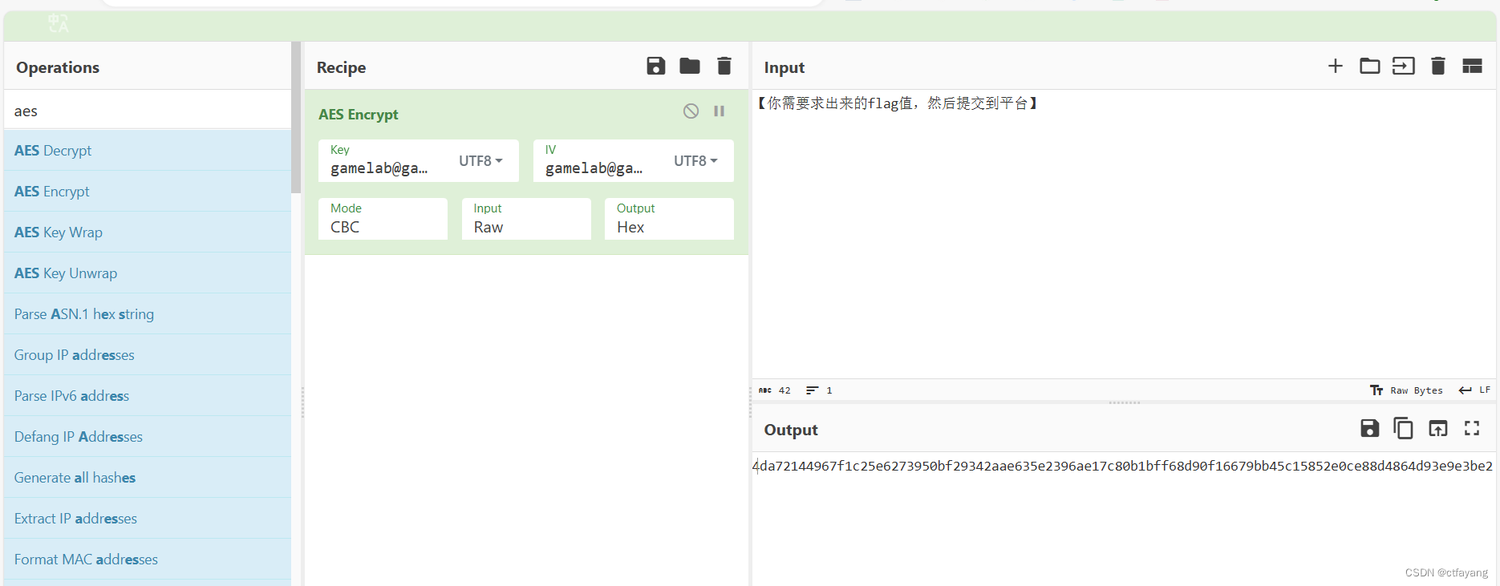
Task: Save the recipe using the disk icon
Action: (656, 66)
